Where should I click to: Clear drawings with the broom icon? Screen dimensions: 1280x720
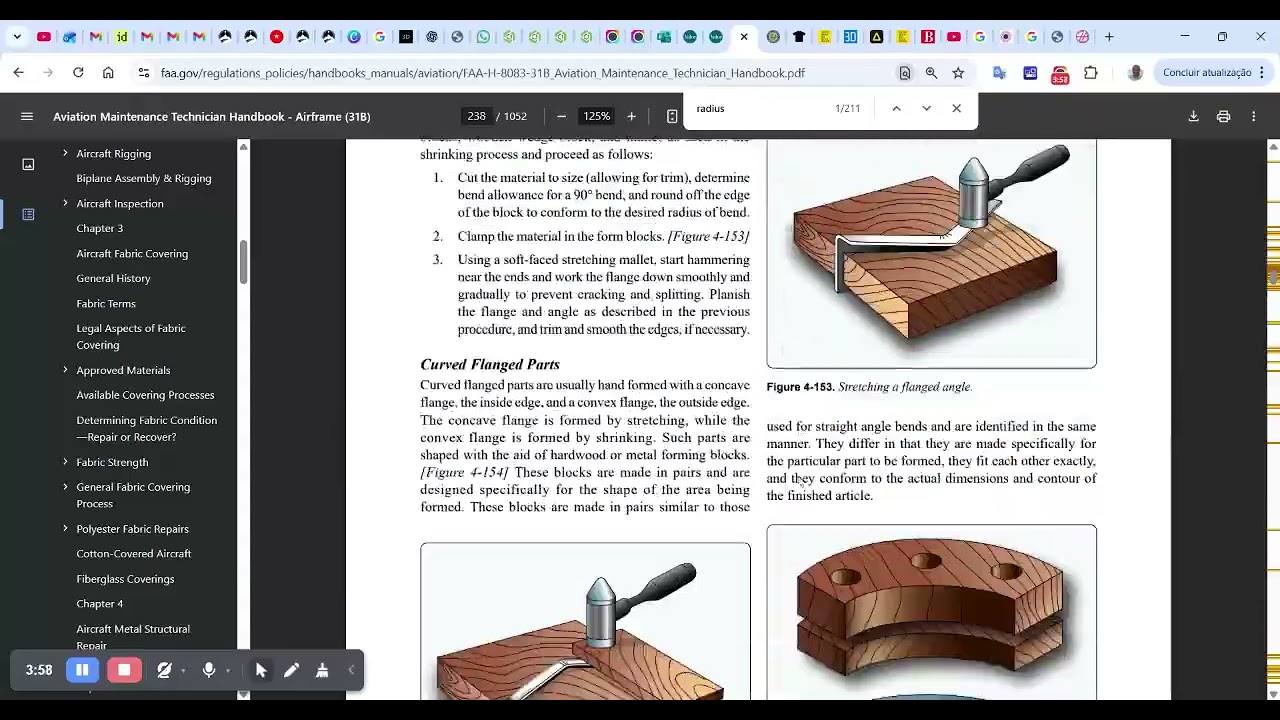322,670
